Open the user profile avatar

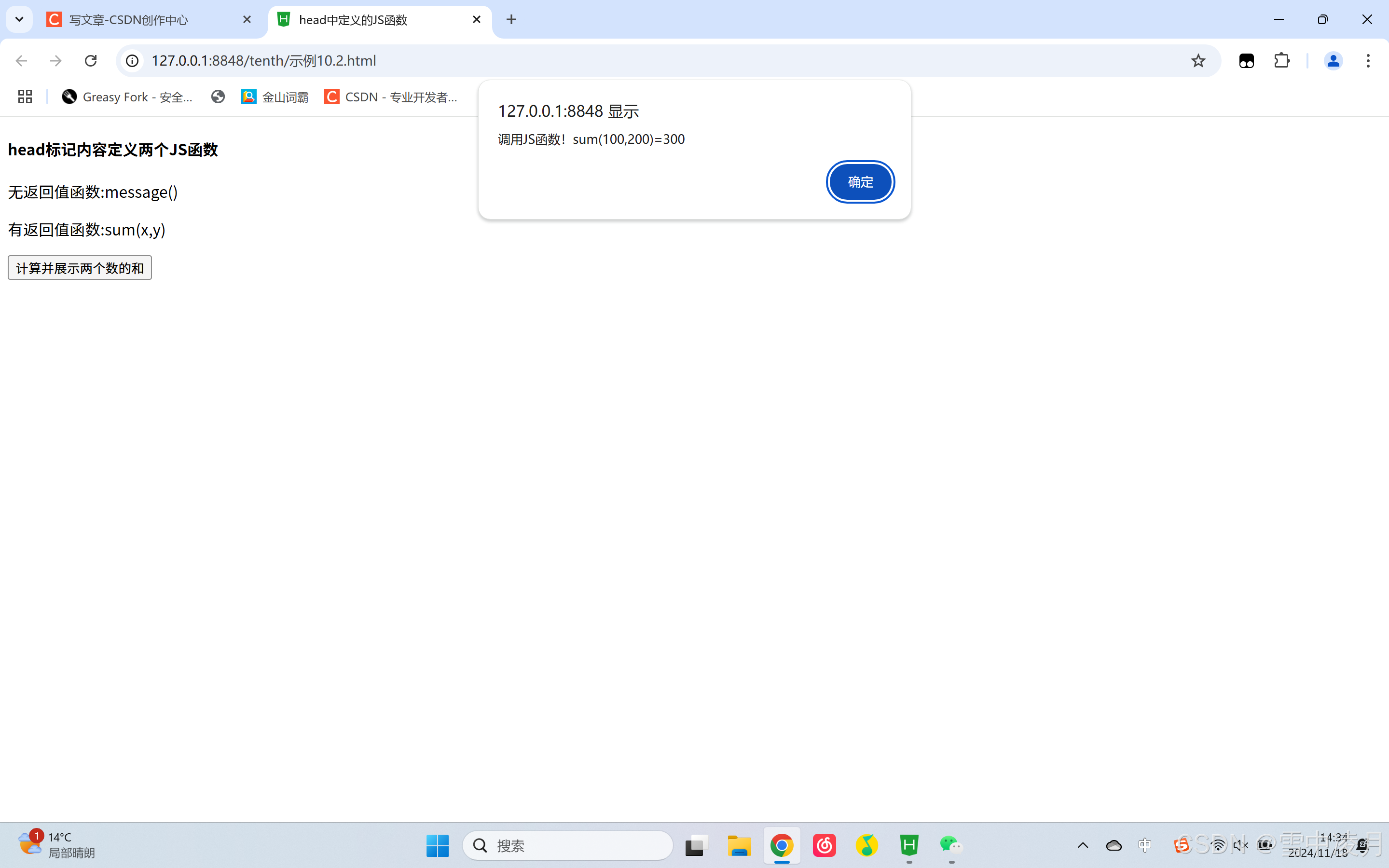[x=1333, y=61]
